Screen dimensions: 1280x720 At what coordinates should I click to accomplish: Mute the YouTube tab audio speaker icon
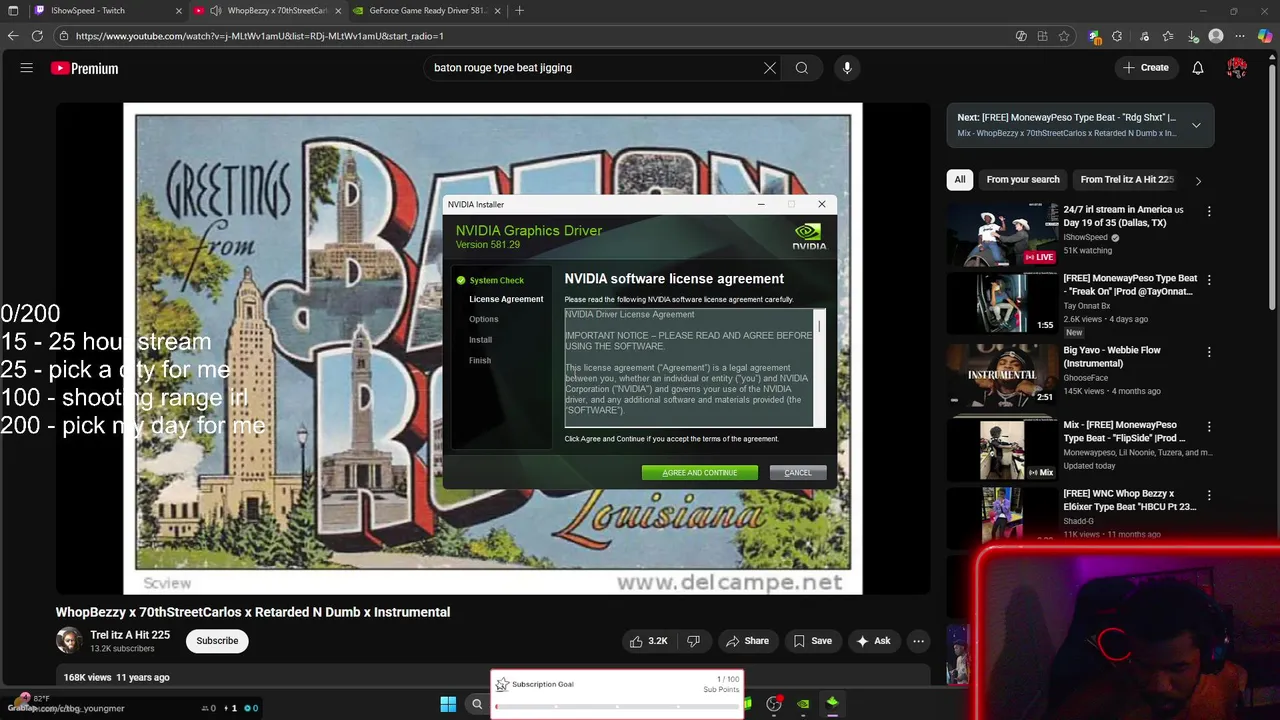[x=215, y=11]
